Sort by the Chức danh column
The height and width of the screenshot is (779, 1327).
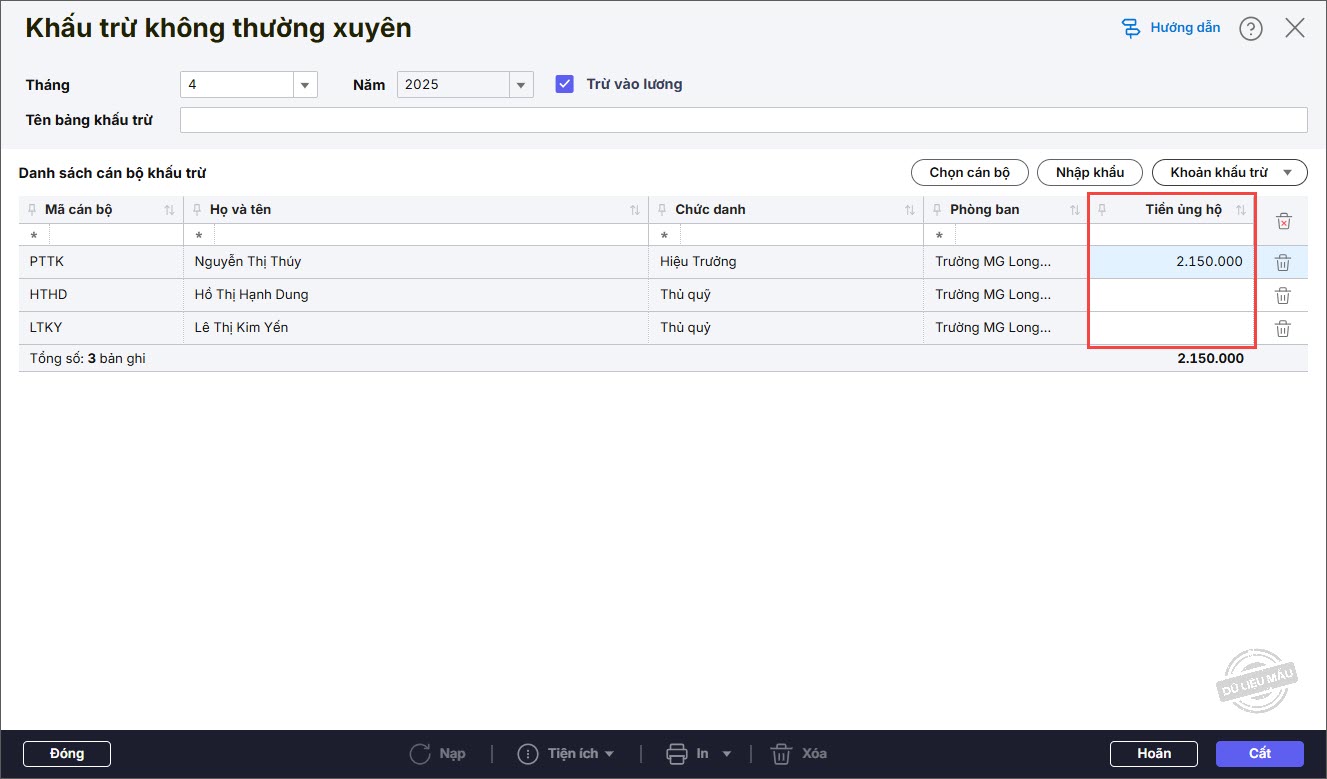coord(909,210)
